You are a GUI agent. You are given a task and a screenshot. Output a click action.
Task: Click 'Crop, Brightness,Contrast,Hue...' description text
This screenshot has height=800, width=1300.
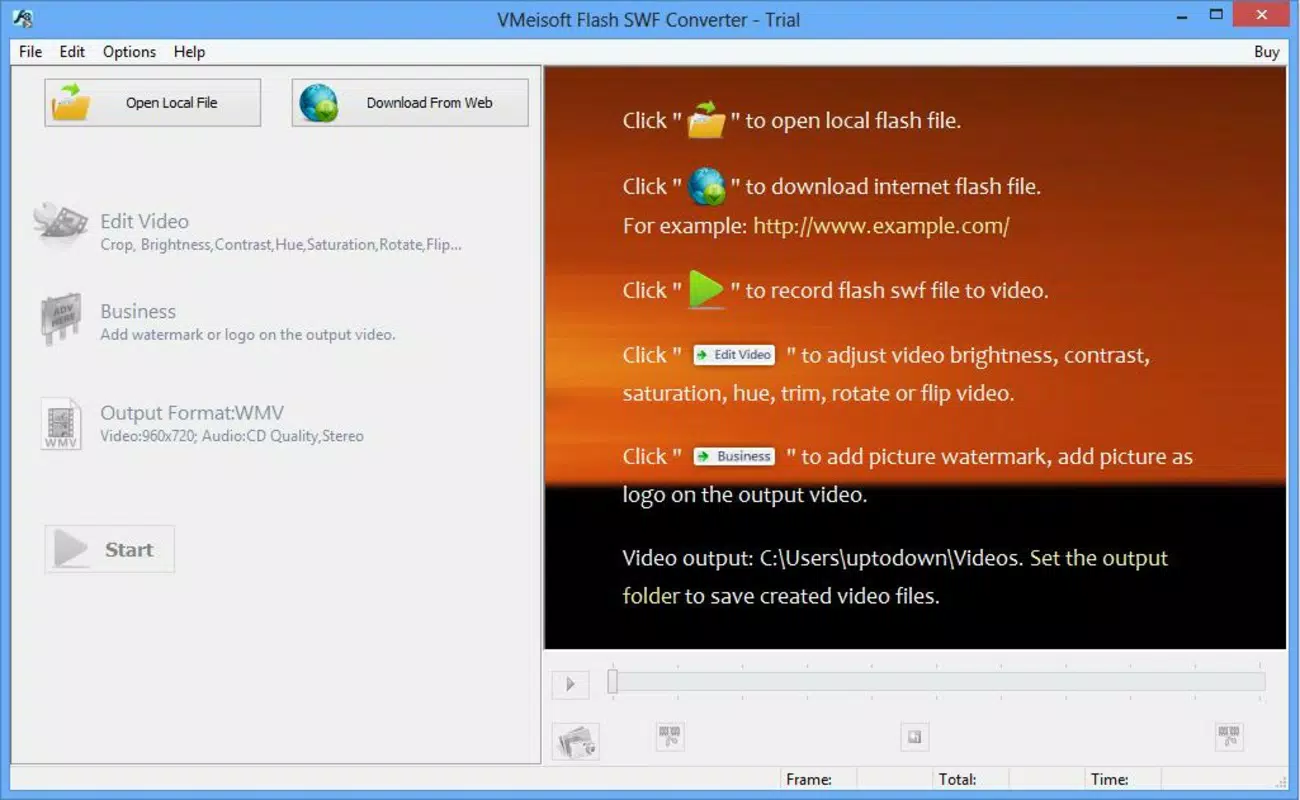[x=281, y=245]
